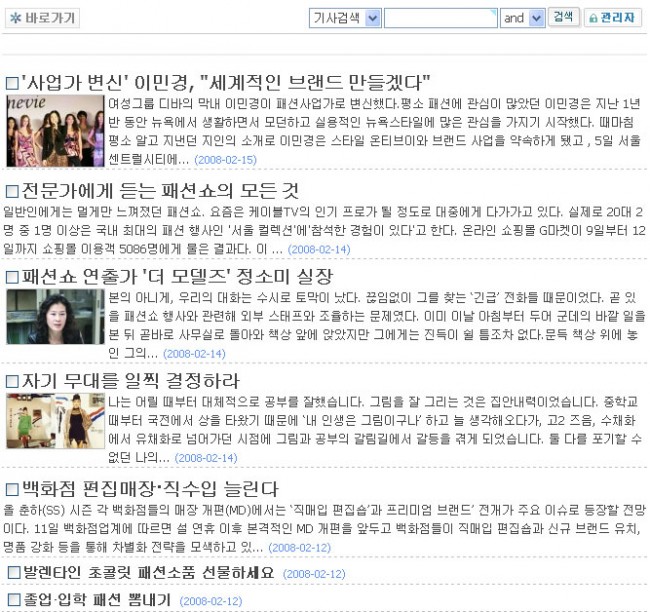Tick checkbox for 전문가에게 듣는 패션쇼의 모든 것

click(12, 191)
